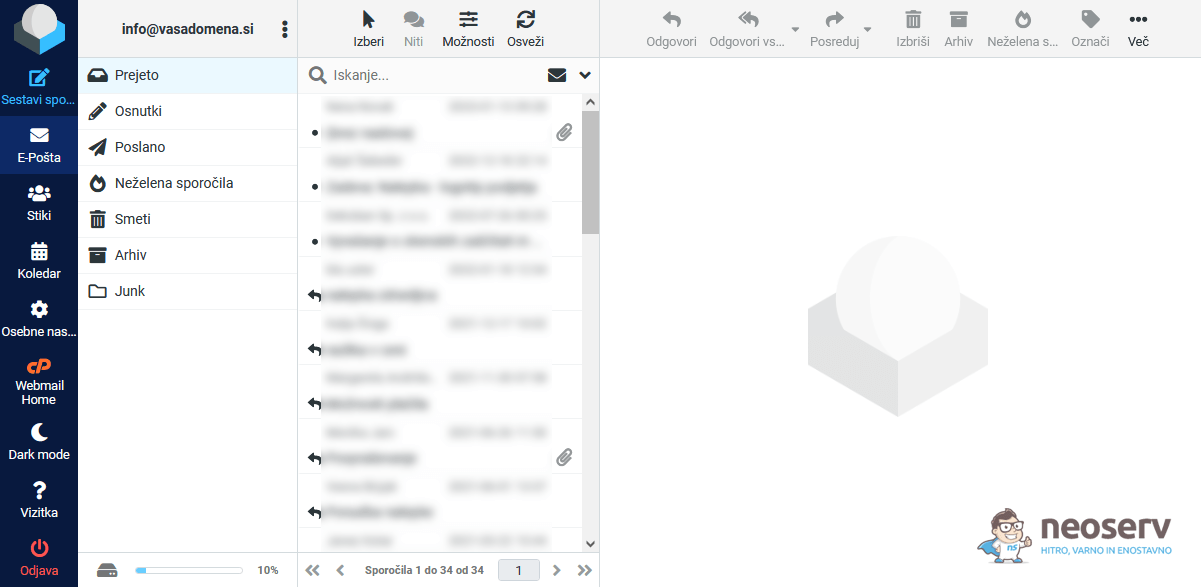Click the Osveži refresh icon
Image resolution: width=1201 pixels, height=587 pixels.
[x=525, y=20]
